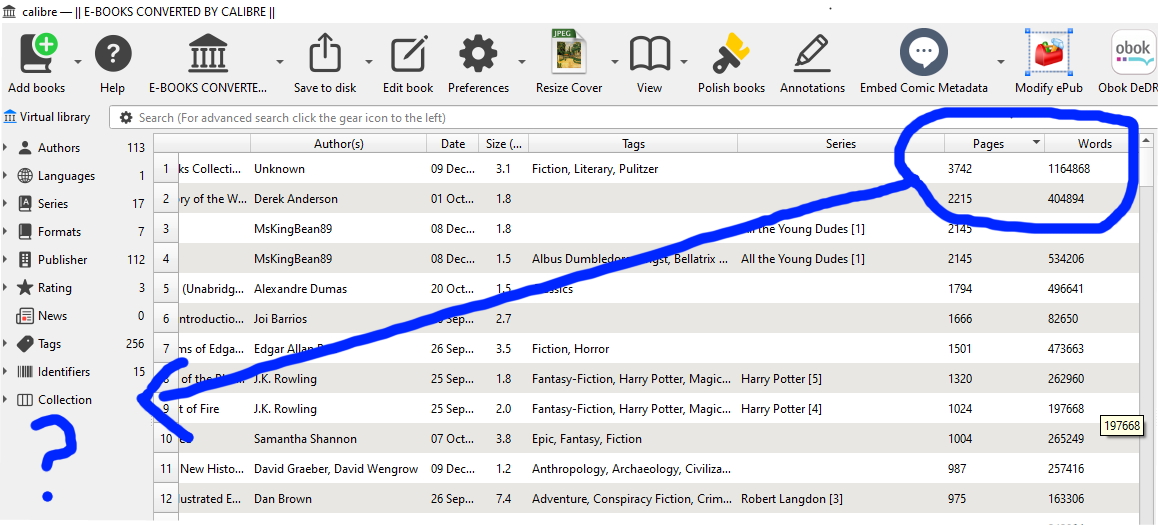Click the Polish books brush icon
1158x525 pixels.
click(731, 55)
